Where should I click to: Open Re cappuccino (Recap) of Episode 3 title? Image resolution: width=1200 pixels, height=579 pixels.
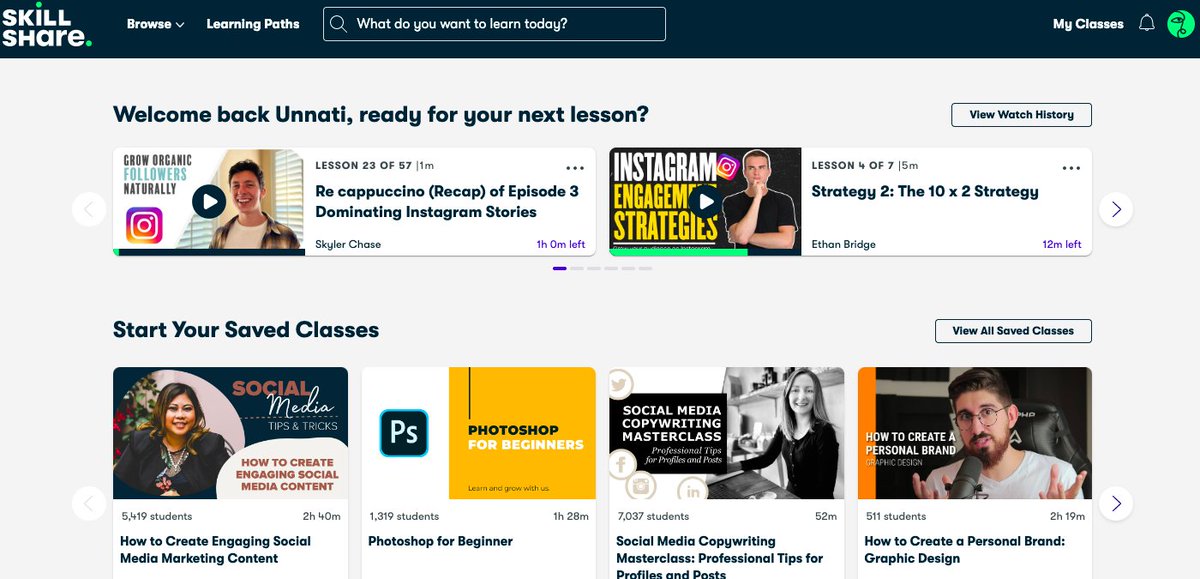click(x=447, y=202)
